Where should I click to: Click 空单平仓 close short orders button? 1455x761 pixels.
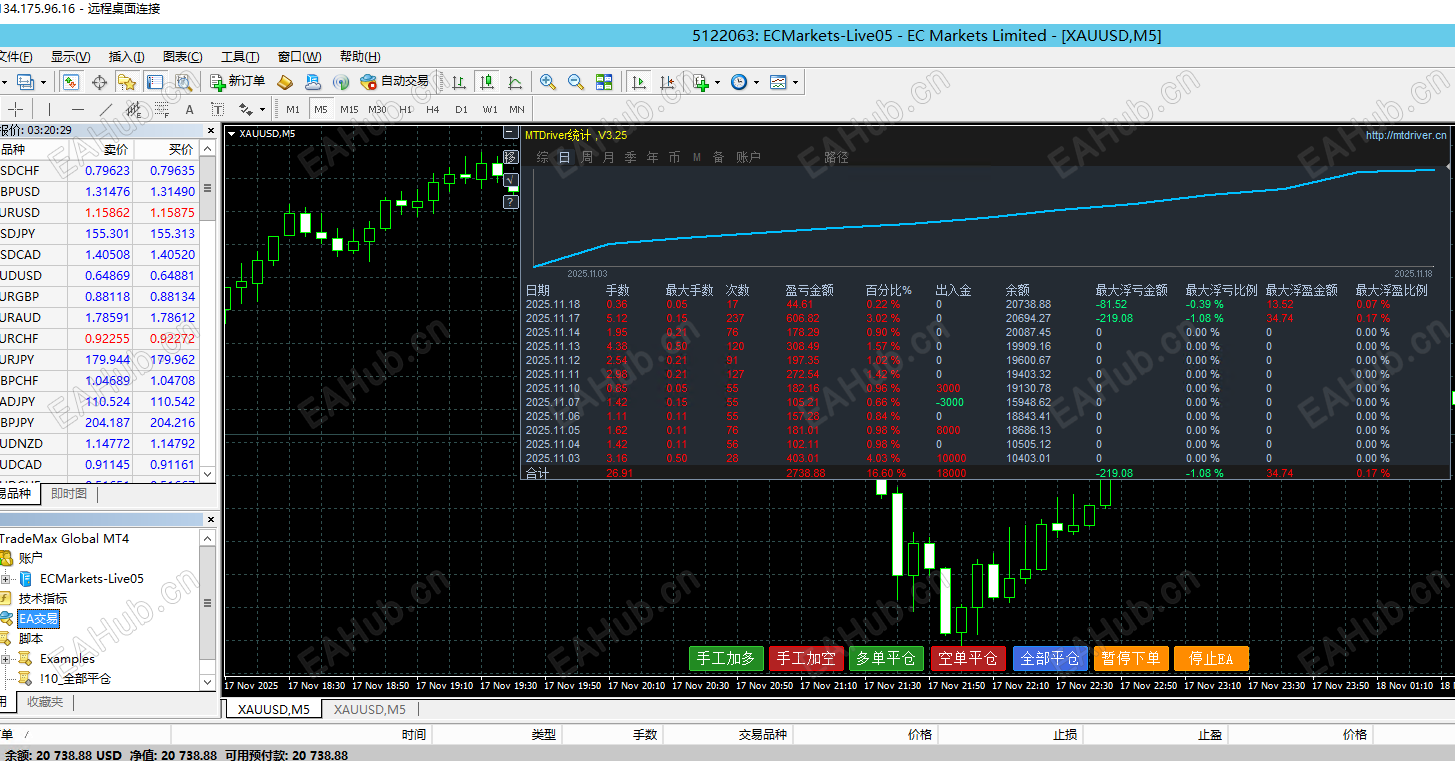(968, 658)
